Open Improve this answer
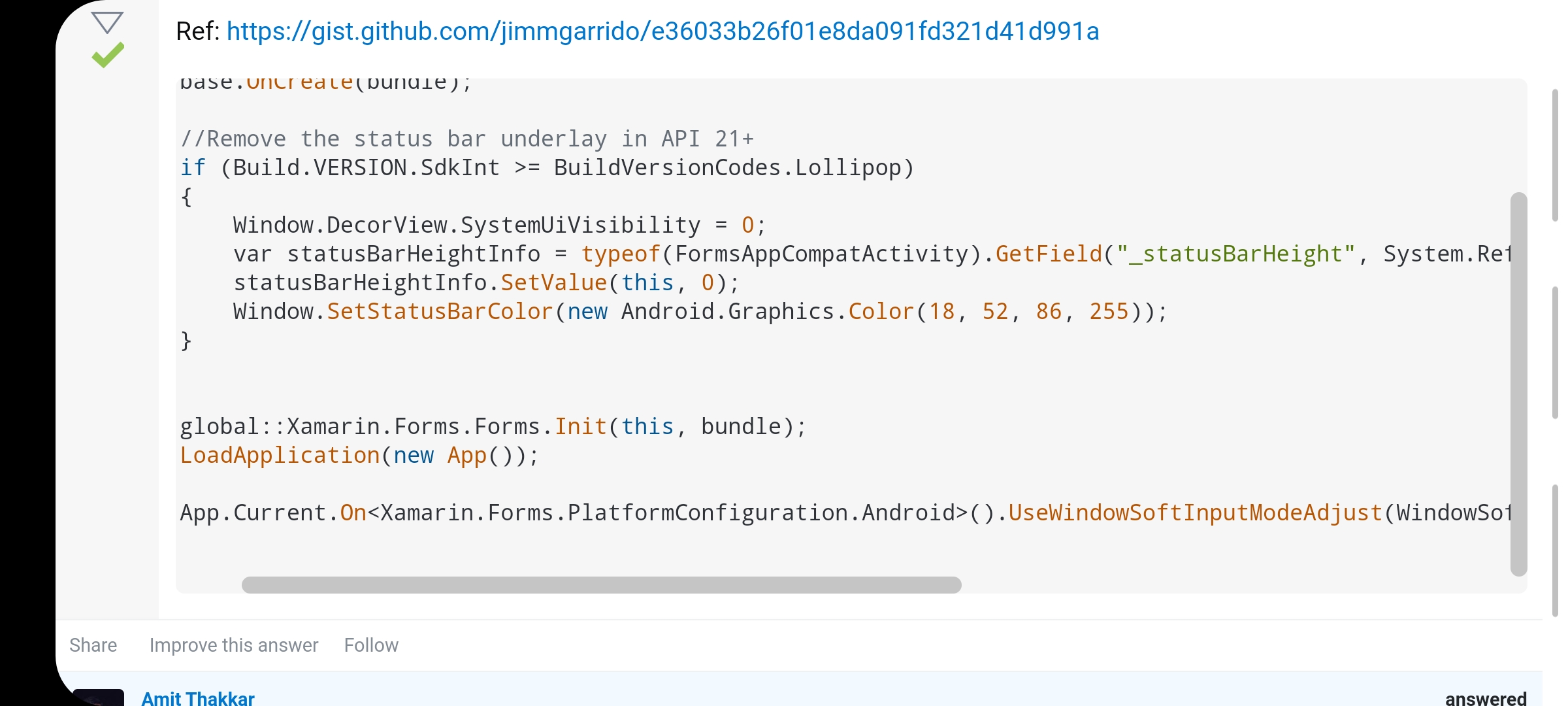Viewport: 1568px width, 706px height. click(234, 645)
